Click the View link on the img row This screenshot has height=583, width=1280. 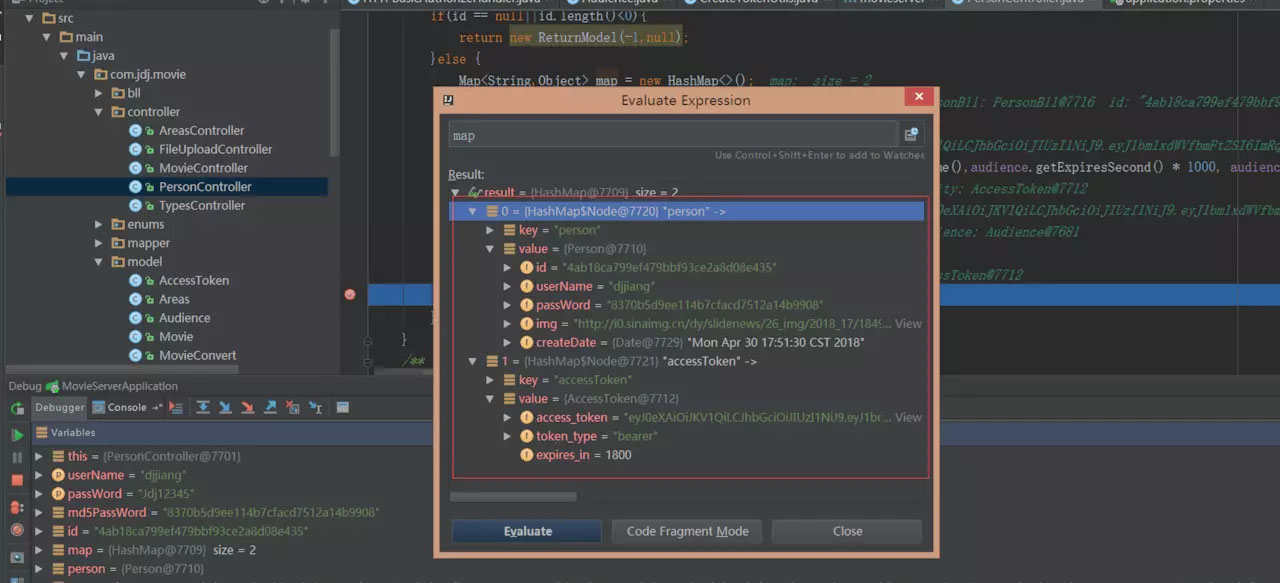(x=908, y=324)
